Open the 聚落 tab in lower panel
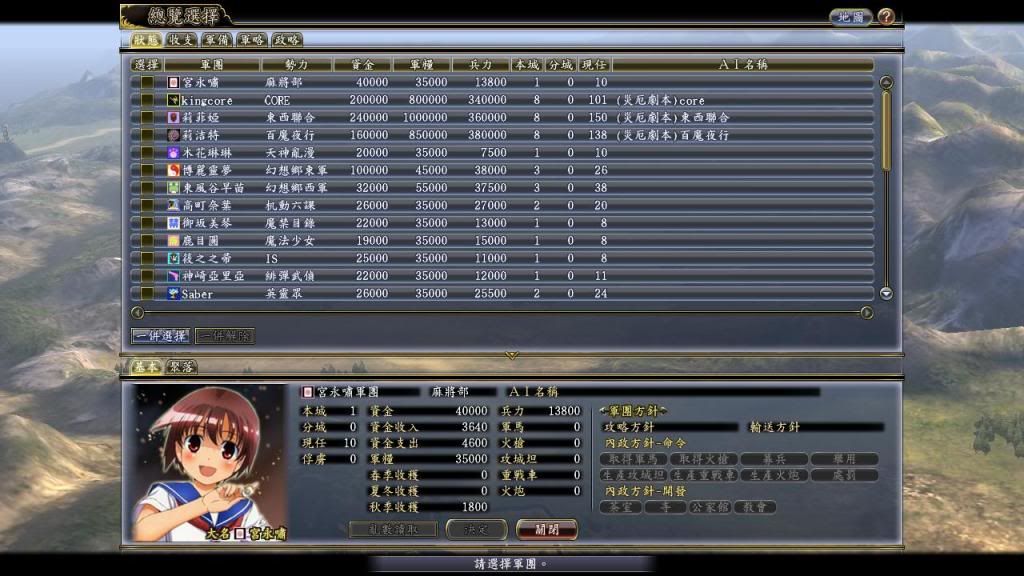 181,367
